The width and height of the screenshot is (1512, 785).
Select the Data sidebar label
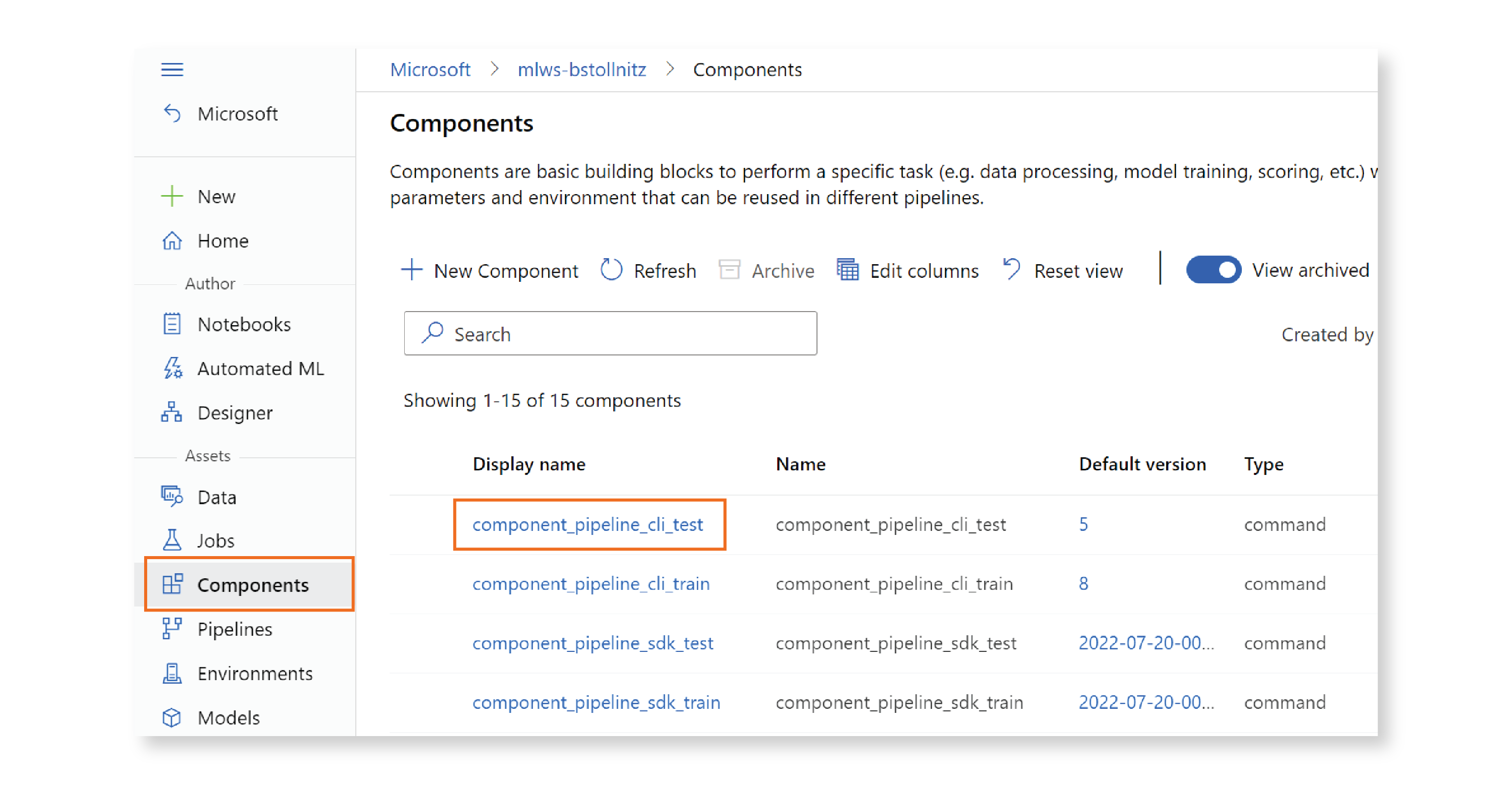pyautogui.click(x=217, y=497)
